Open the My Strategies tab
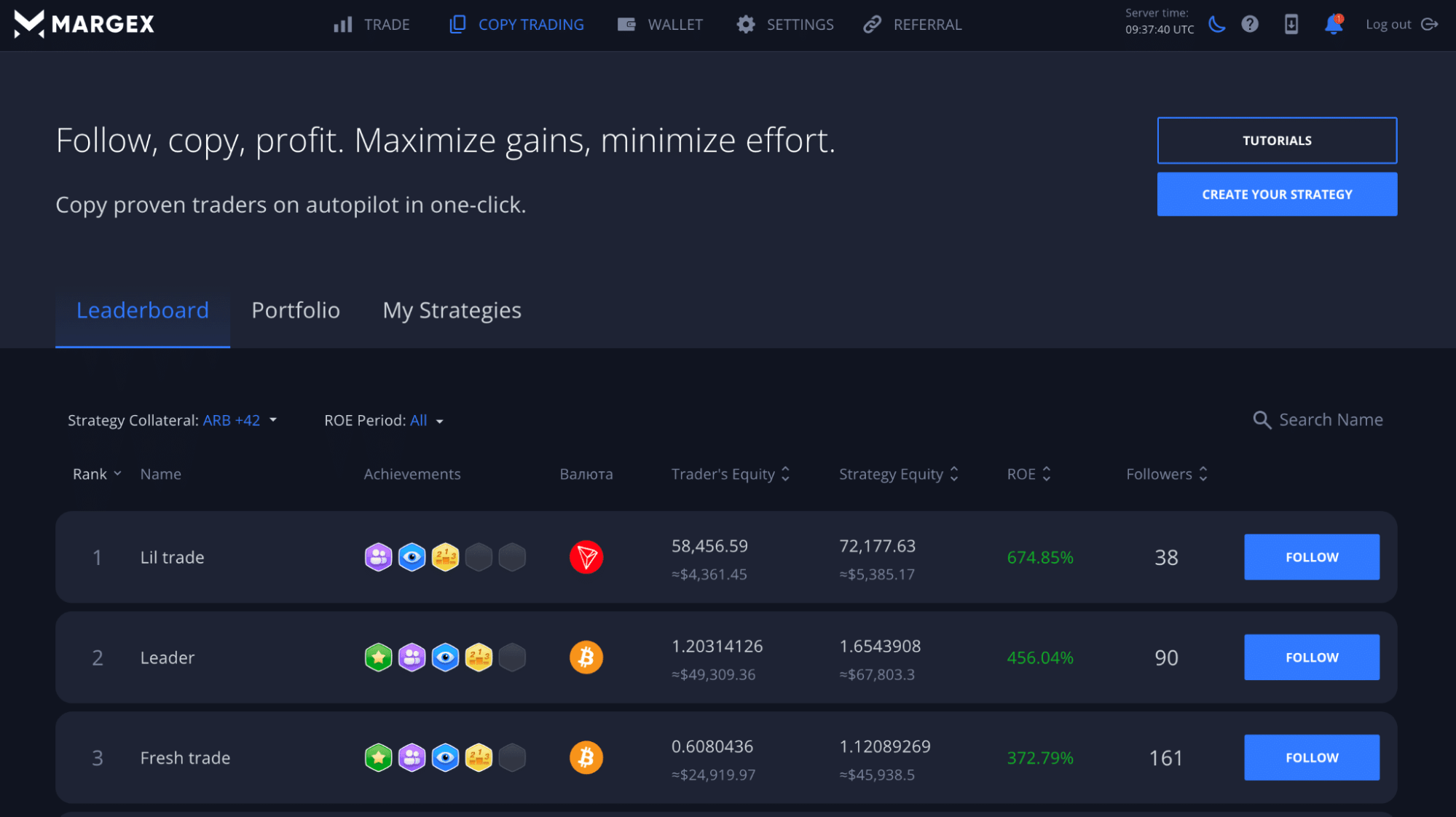Image resolution: width=1456 pixels, height=817 pixels. [452, 309]
